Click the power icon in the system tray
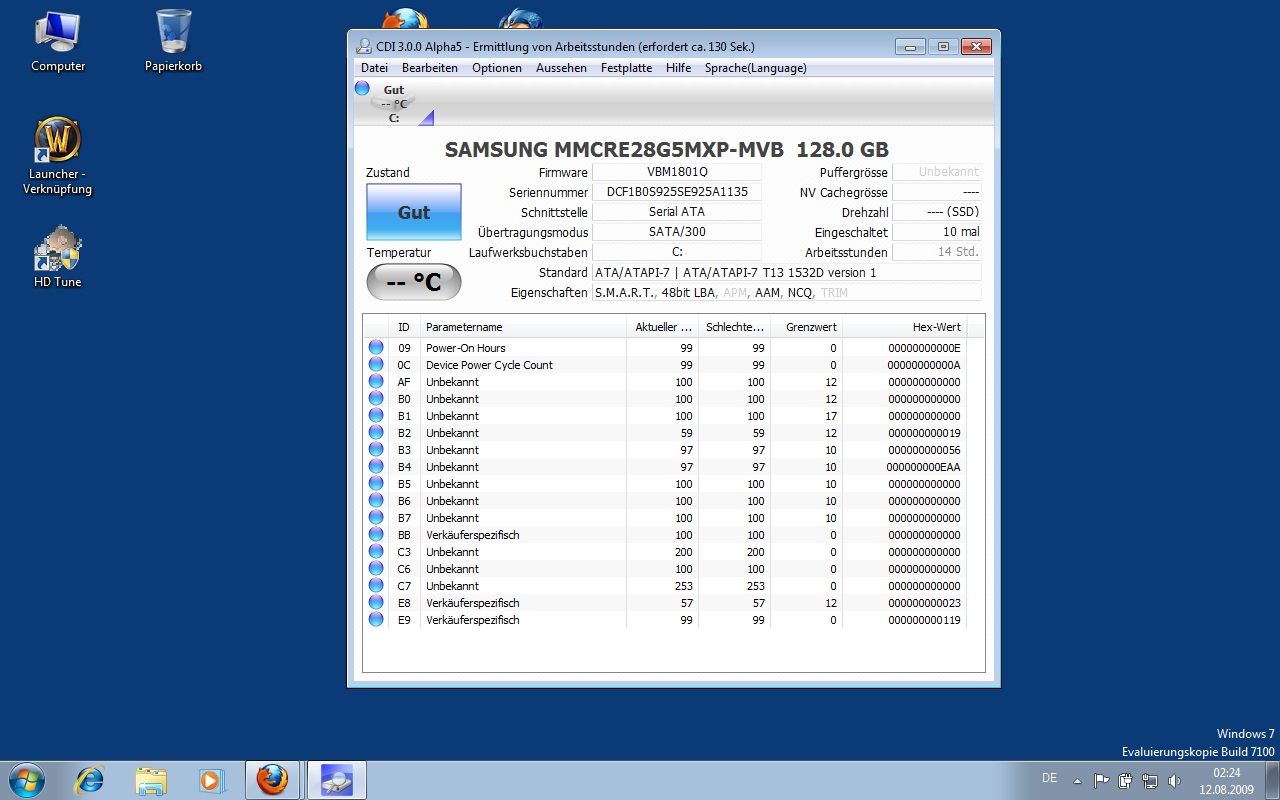Image resolution: width=1280 pixels, height=800 pixels. click(x=1126, y=780)
